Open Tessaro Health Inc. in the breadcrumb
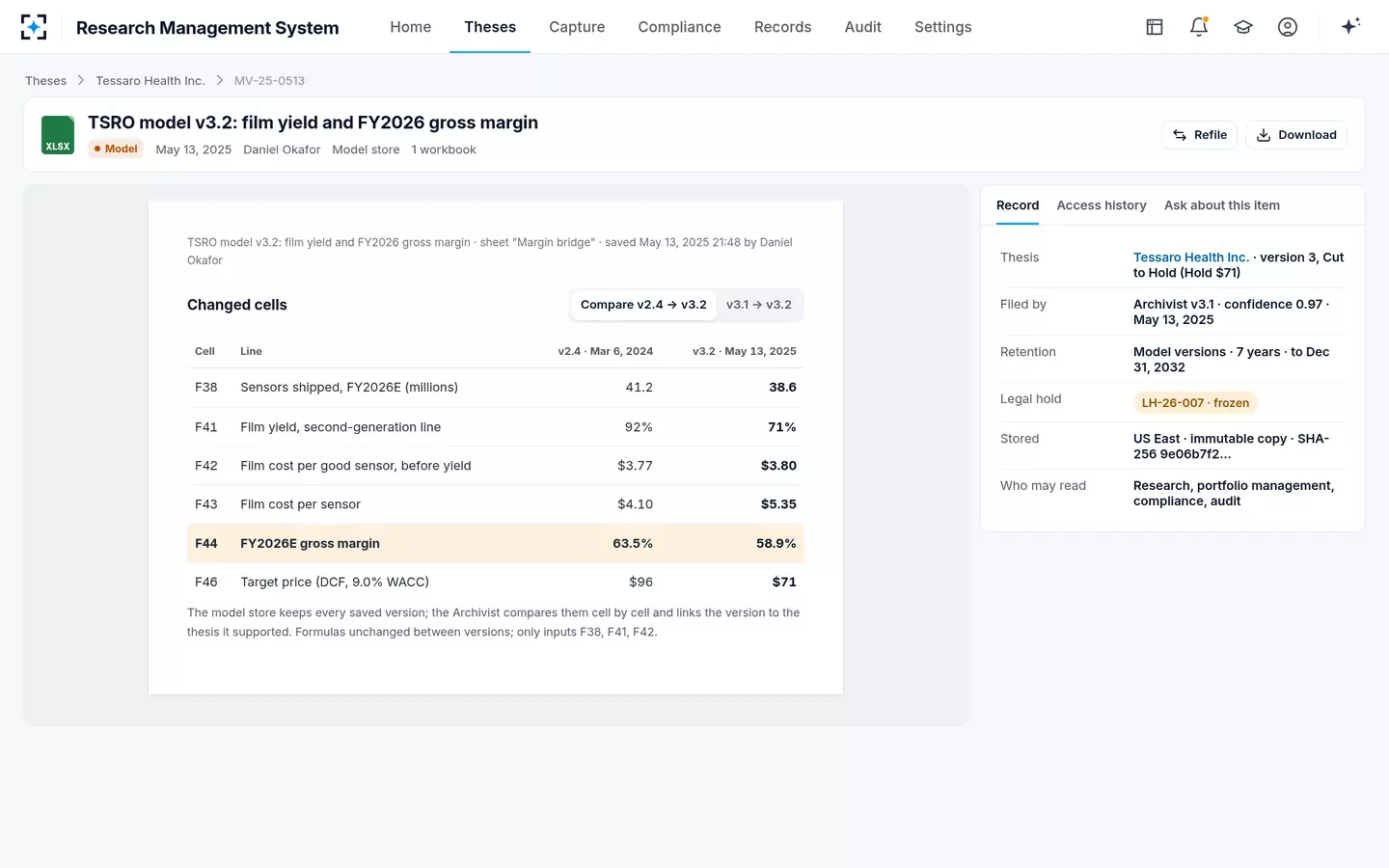 coord(150,81)
